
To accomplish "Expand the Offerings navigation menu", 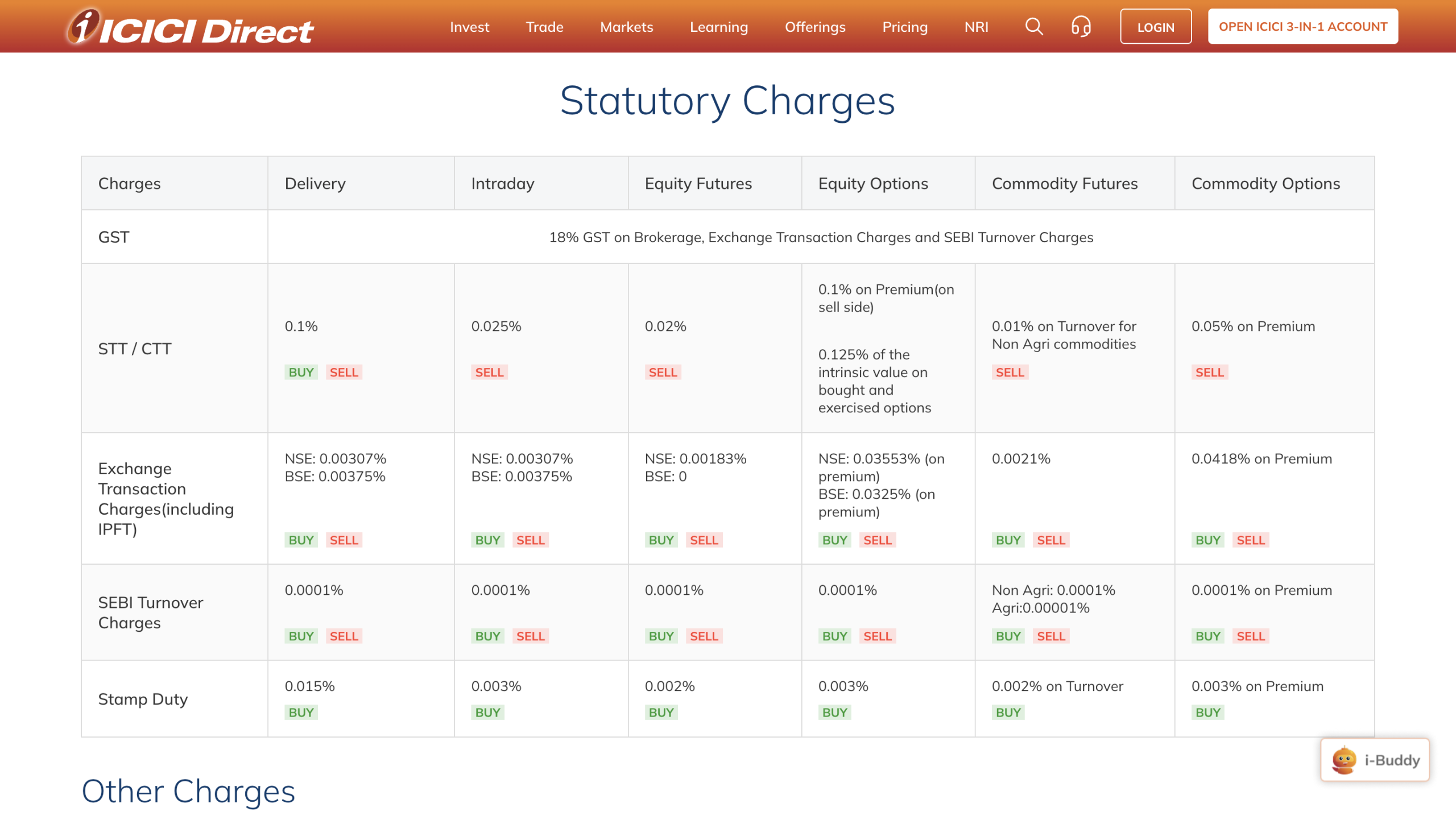I will tap(814, 27).
